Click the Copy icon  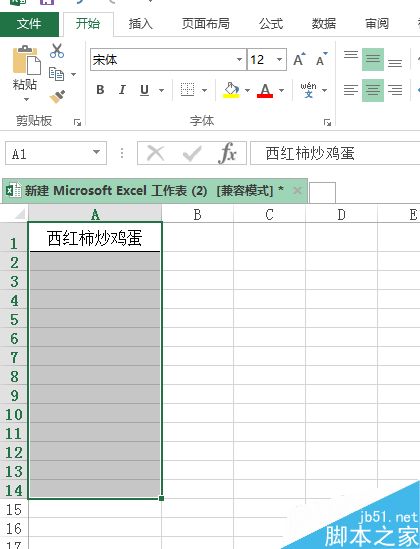coord(57,74)
